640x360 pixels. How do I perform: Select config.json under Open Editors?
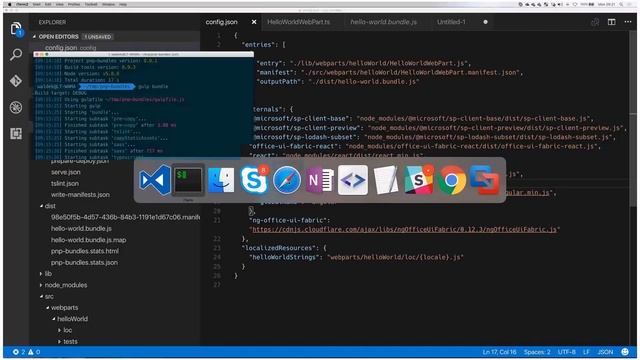coord(70,48)
